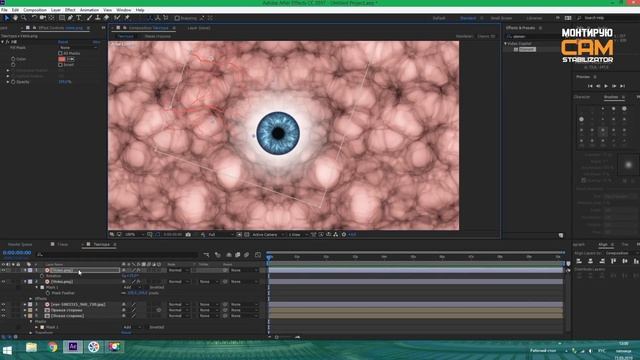Click play in the Preview panel

[606, 86]
